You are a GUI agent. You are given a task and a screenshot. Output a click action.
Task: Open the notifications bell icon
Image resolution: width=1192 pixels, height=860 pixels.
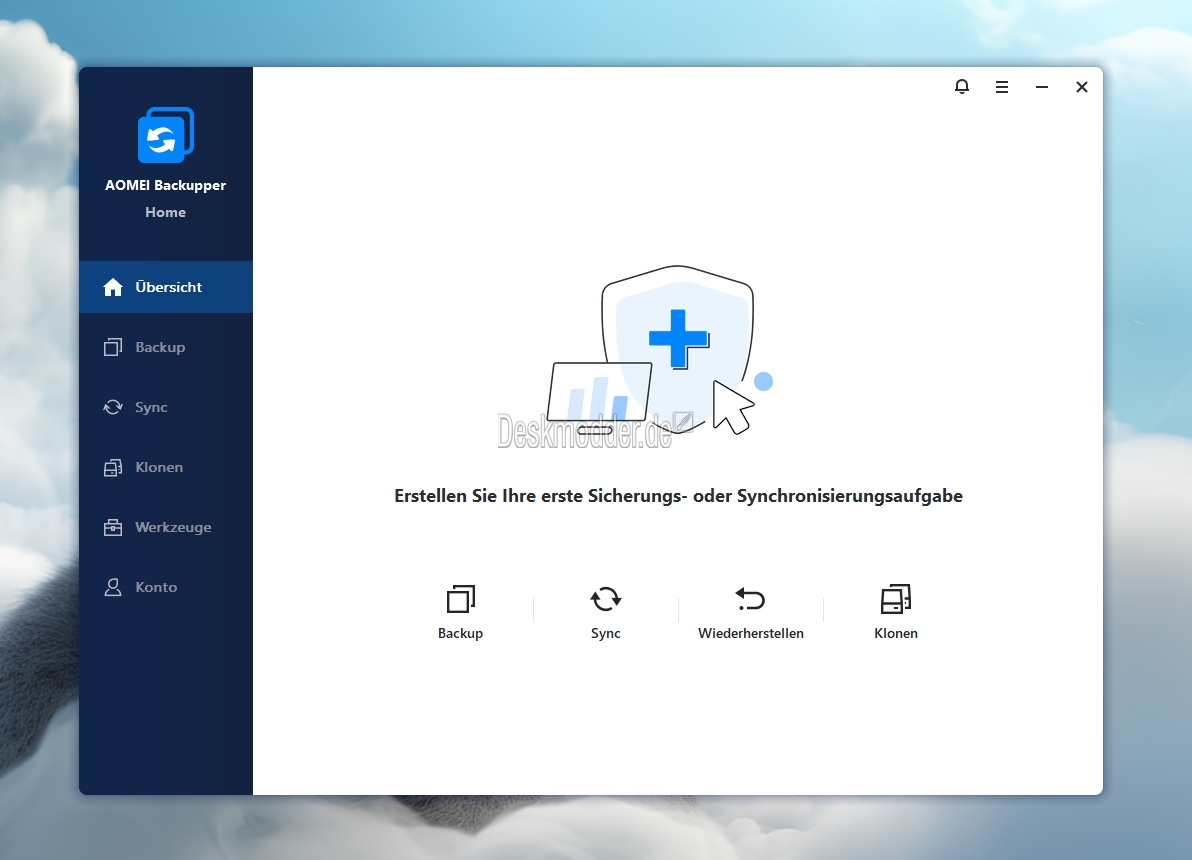point(962,87)
